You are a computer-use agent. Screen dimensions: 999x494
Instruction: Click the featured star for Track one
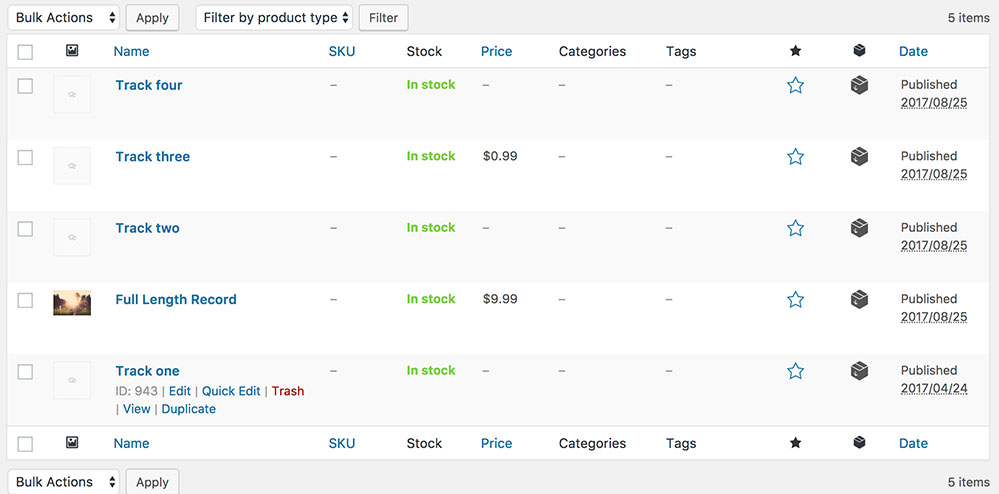click(x=795, y=370)
